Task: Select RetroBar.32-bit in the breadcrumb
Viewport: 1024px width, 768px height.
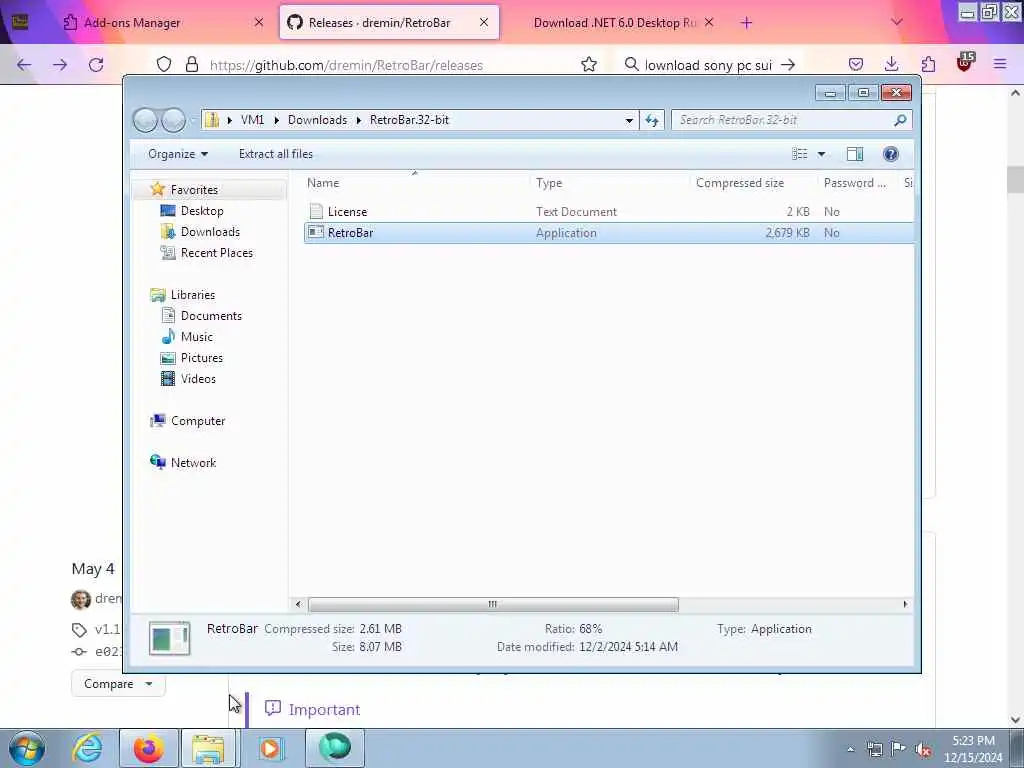Action: (409, 120)
